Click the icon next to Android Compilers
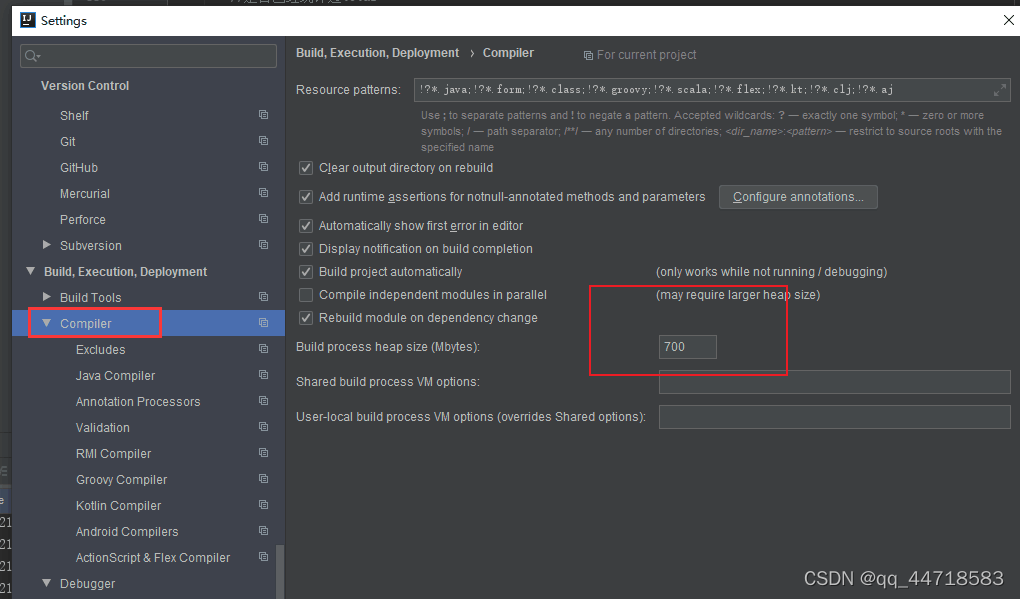This screenshot has width=1020, height=599. [x=263, y=531]
